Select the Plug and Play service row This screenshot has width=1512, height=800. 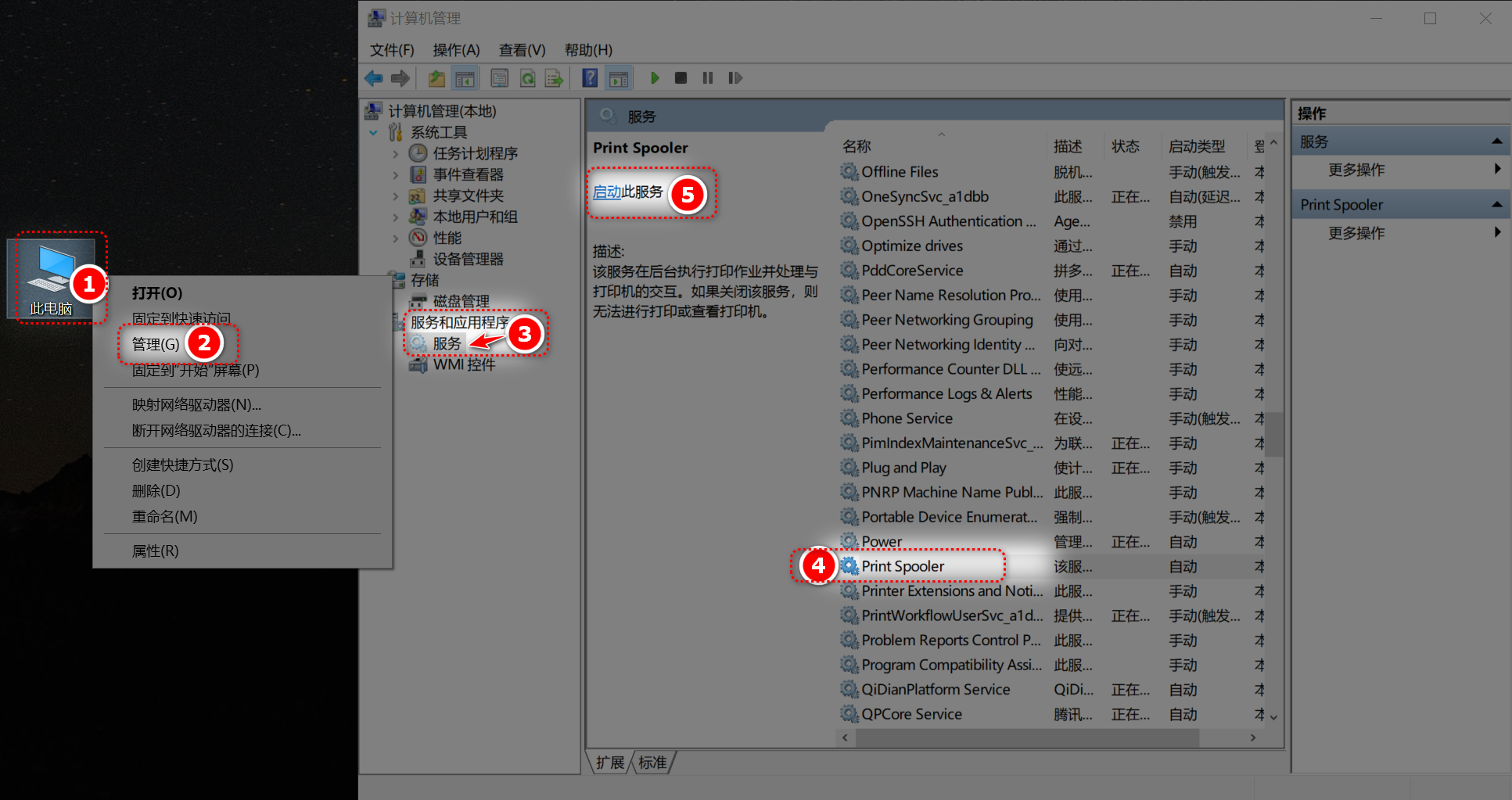click(x=1050, y=468)
